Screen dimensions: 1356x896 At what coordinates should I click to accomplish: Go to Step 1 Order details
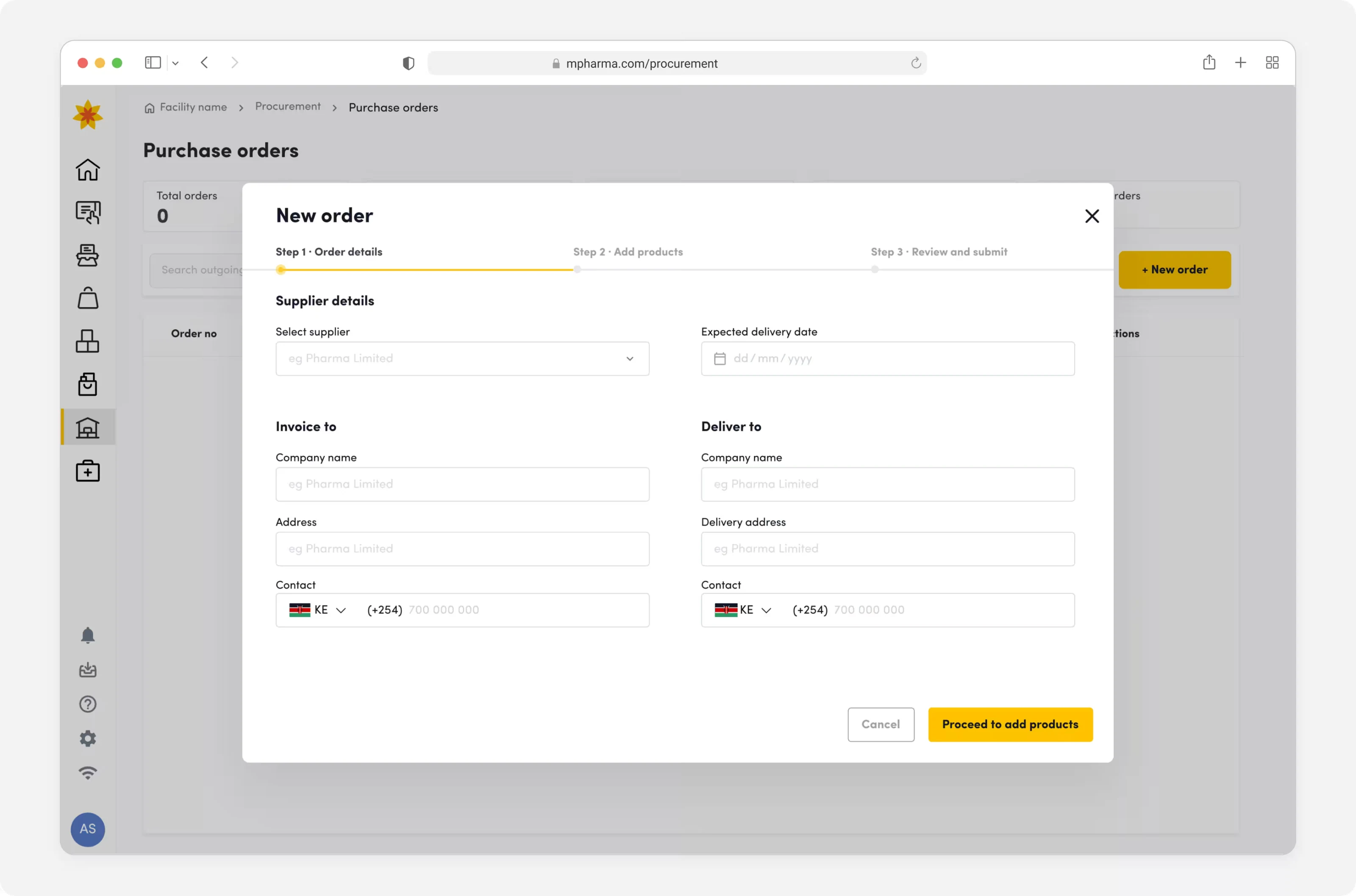(x=328, y=252)
